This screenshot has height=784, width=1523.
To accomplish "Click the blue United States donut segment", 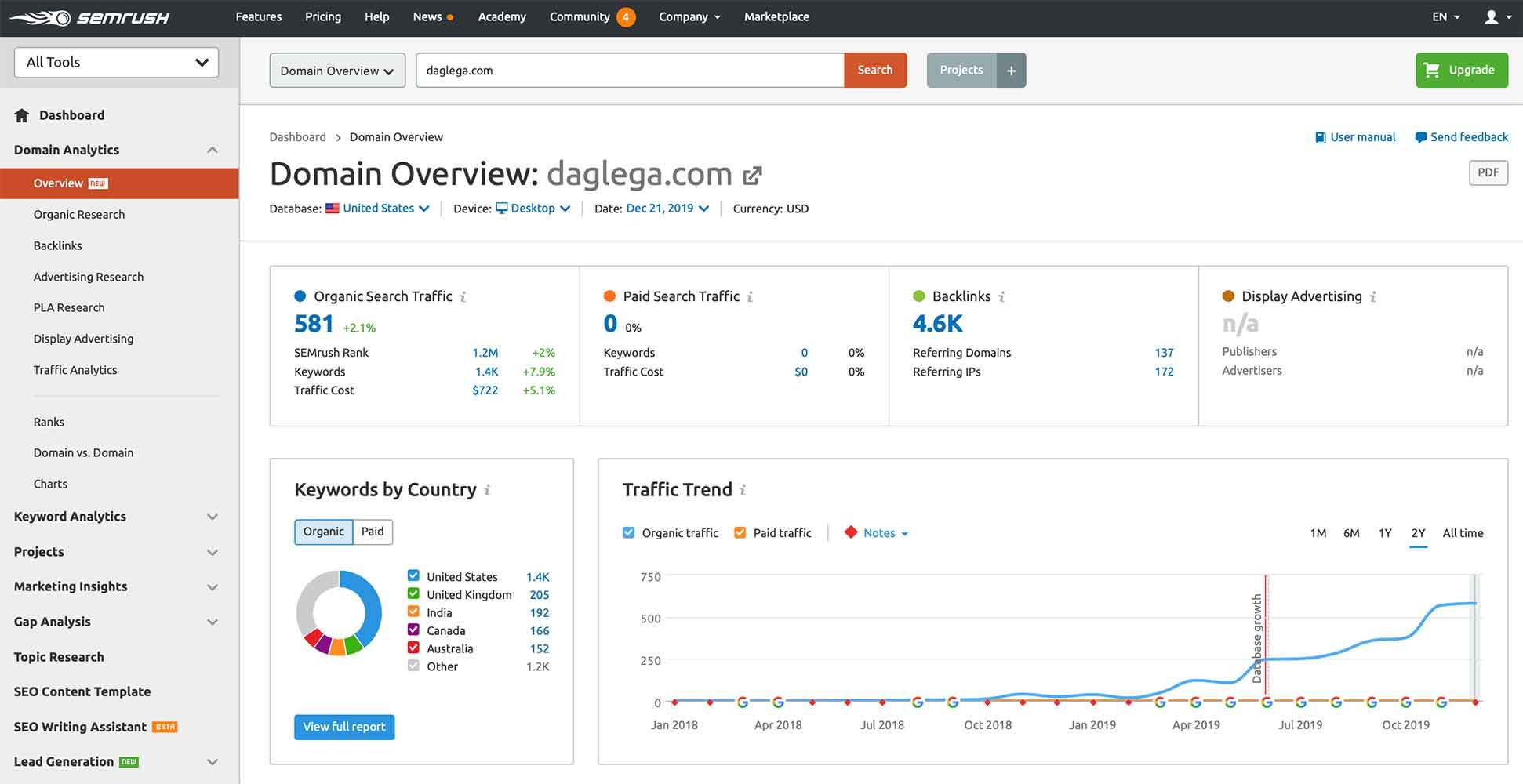I will tap(369, 608).
